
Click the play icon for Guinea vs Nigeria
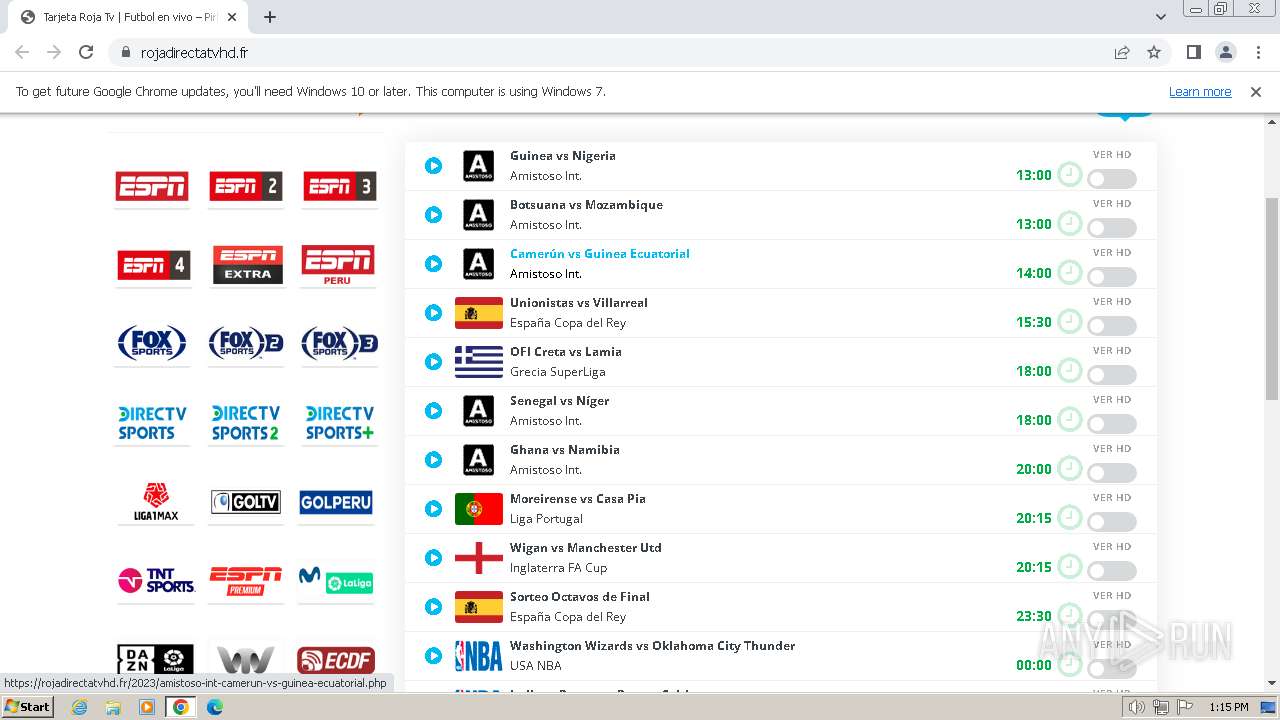(433, 166)
